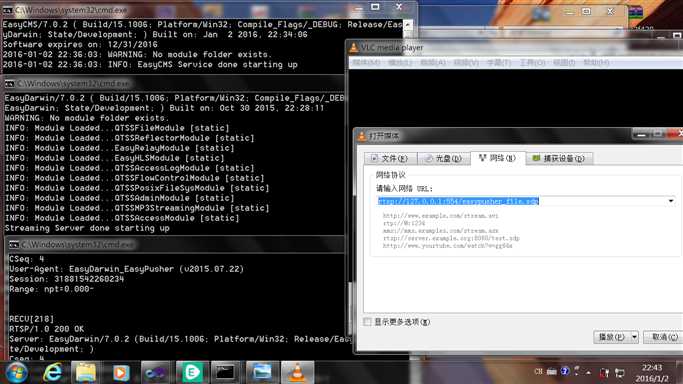This screenshot has height=384, width=683.
Task: Click the 请输入网络 URL label
Action: tap(404, 189)
